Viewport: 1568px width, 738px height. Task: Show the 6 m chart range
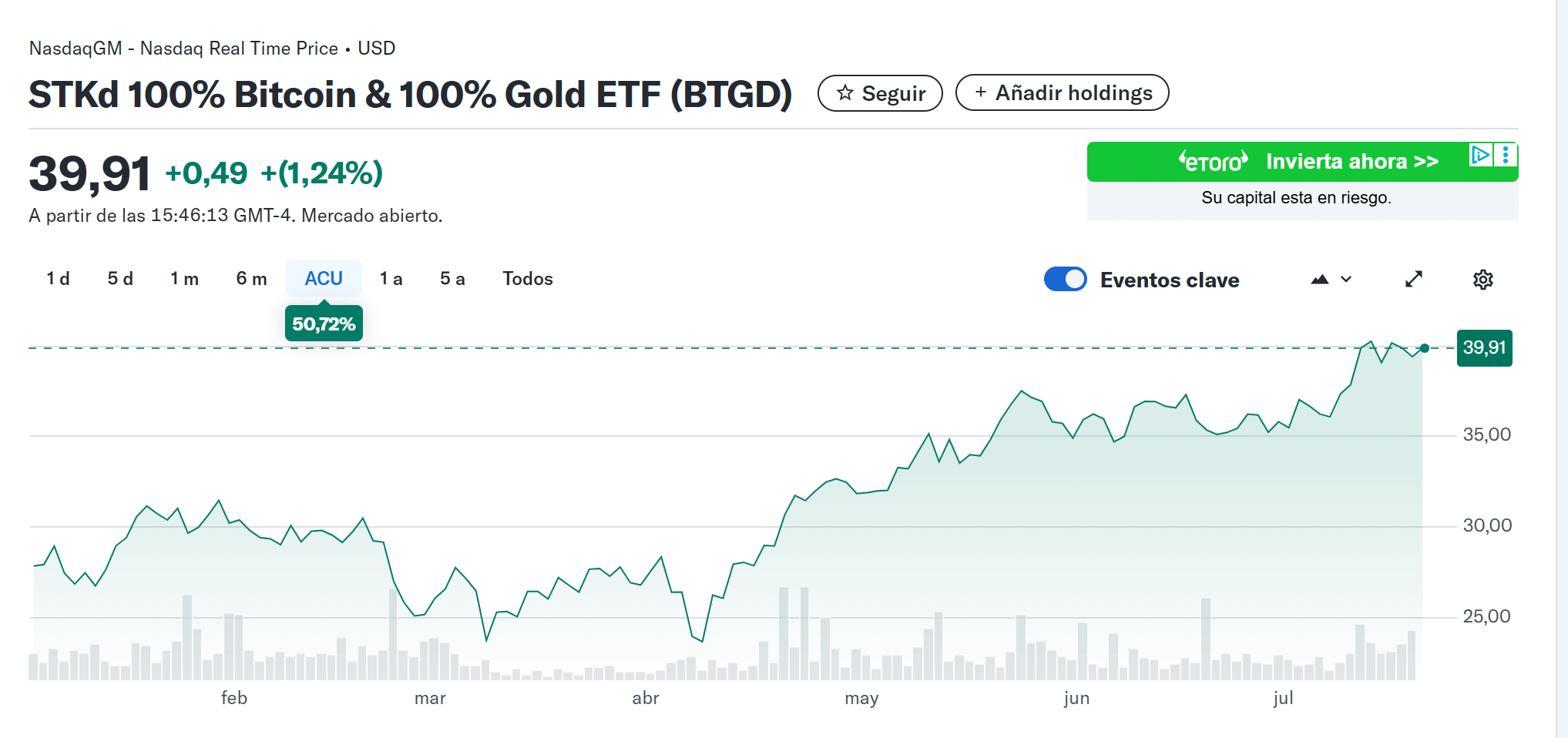point(251,279)
